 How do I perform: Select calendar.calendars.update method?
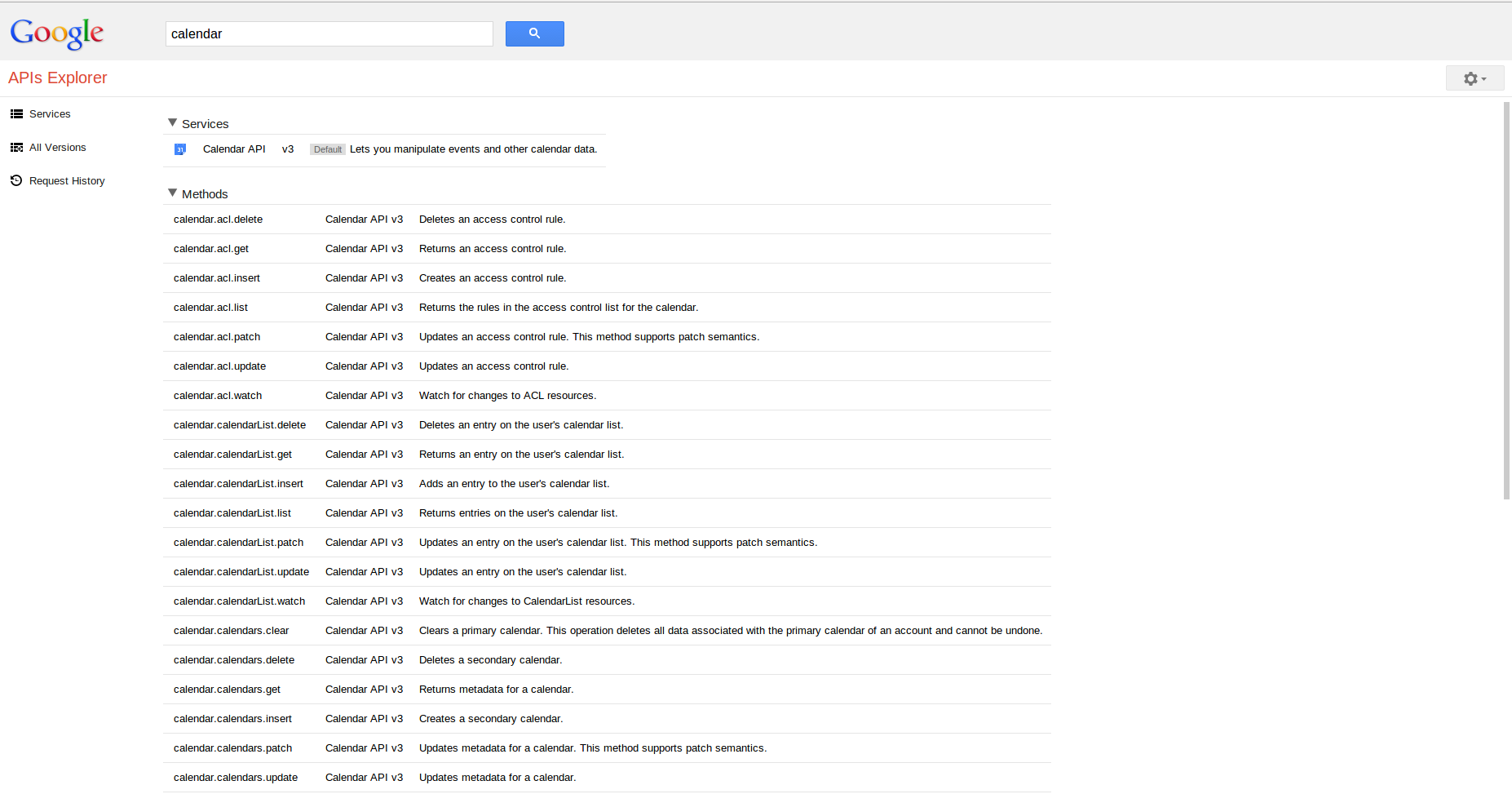[236, 778]
